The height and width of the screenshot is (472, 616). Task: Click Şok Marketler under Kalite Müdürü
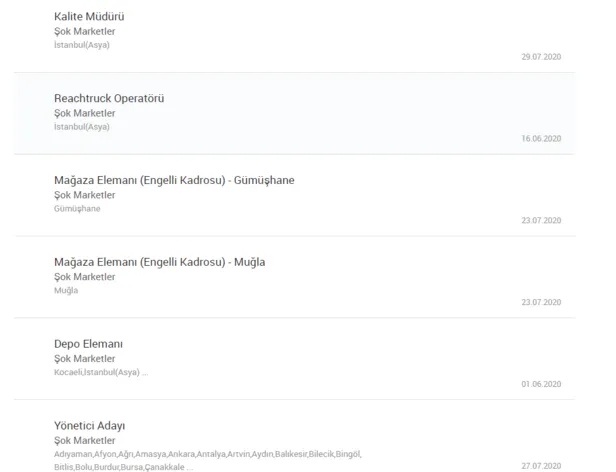click(84, 31)
